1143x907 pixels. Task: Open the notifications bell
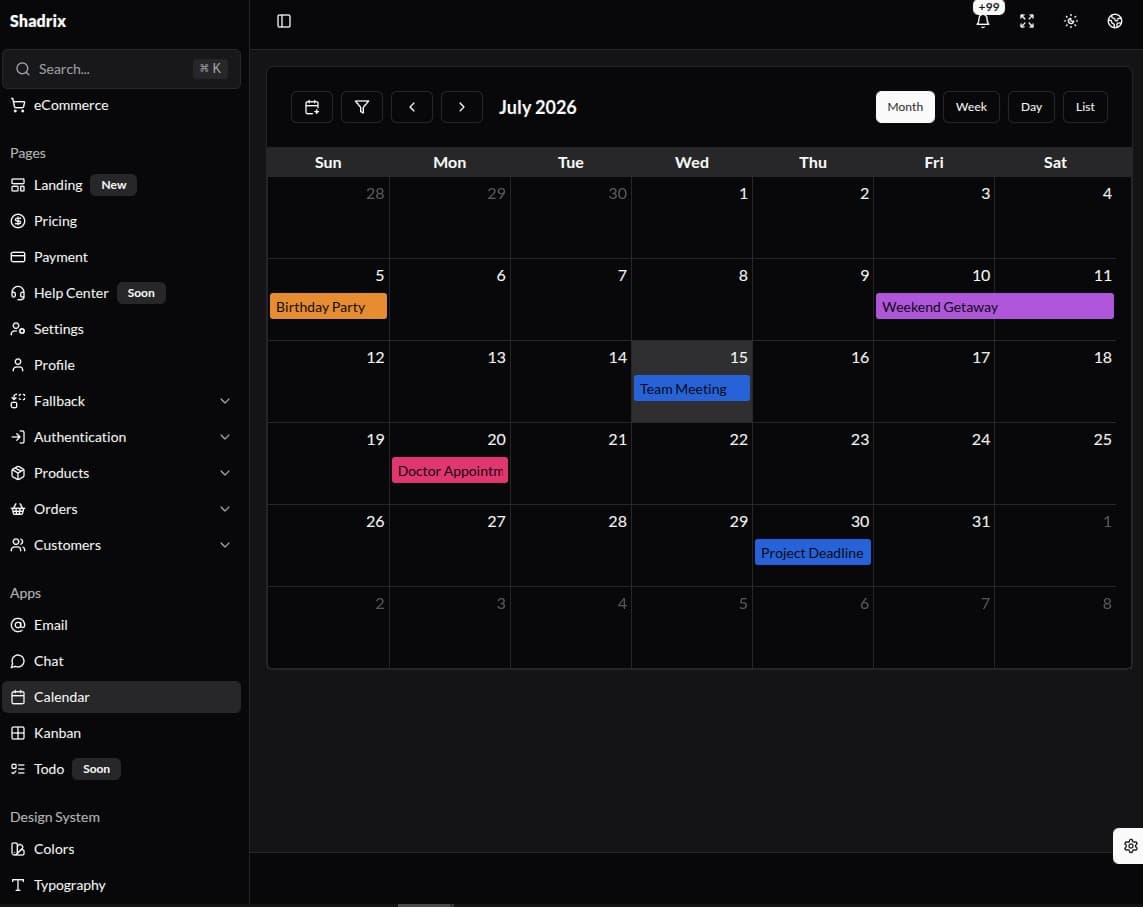pos(983,21)
